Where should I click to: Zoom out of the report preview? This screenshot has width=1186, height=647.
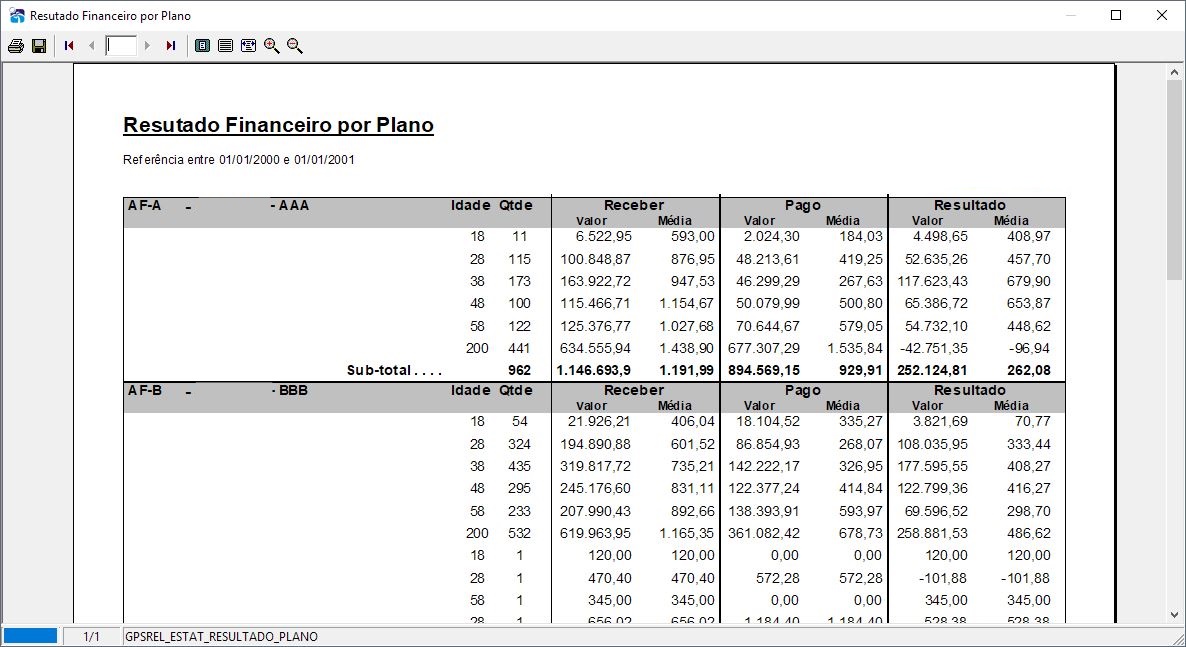point(295,46)
